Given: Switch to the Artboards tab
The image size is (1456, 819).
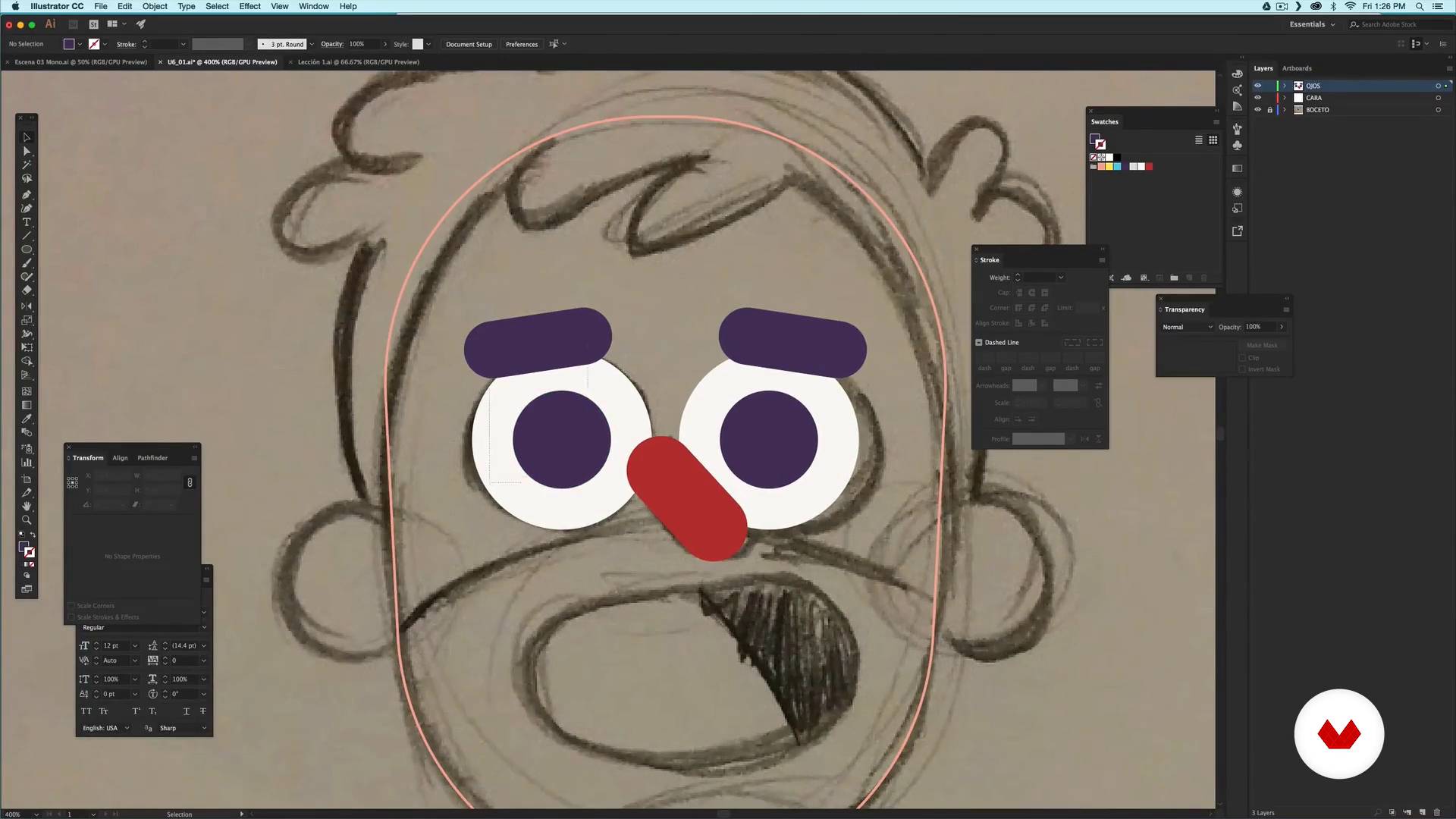Looking at the screenshot, I should (x=1297, y=68).
